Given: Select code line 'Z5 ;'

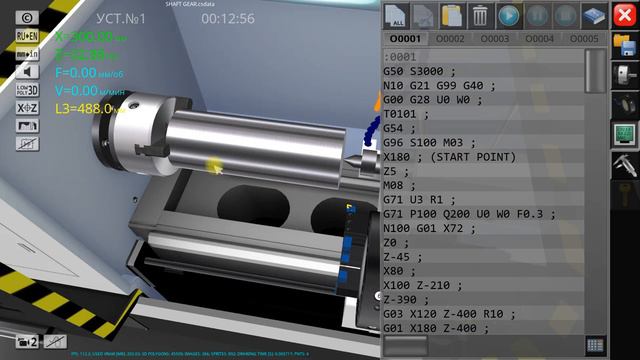Looking at the screenshot, I should 484,171.
